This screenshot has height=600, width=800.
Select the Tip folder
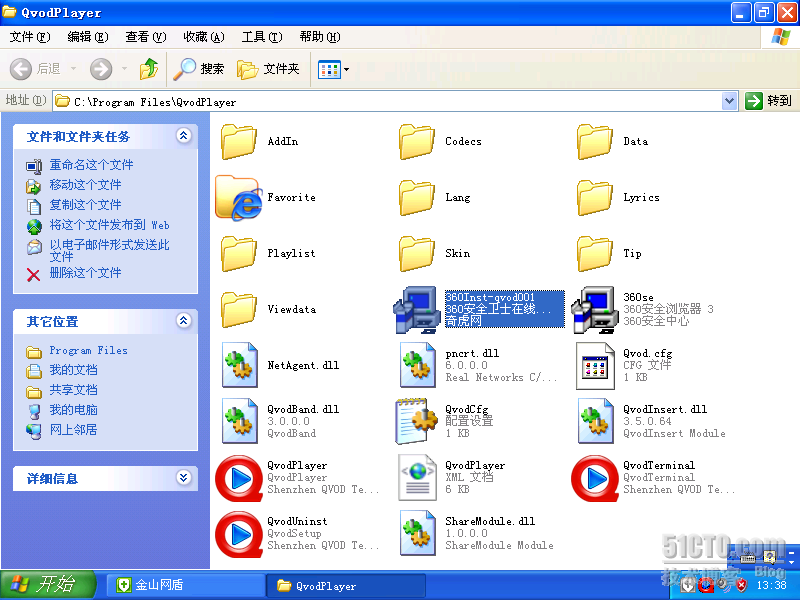pyautogui.click(x=594, y=254)
